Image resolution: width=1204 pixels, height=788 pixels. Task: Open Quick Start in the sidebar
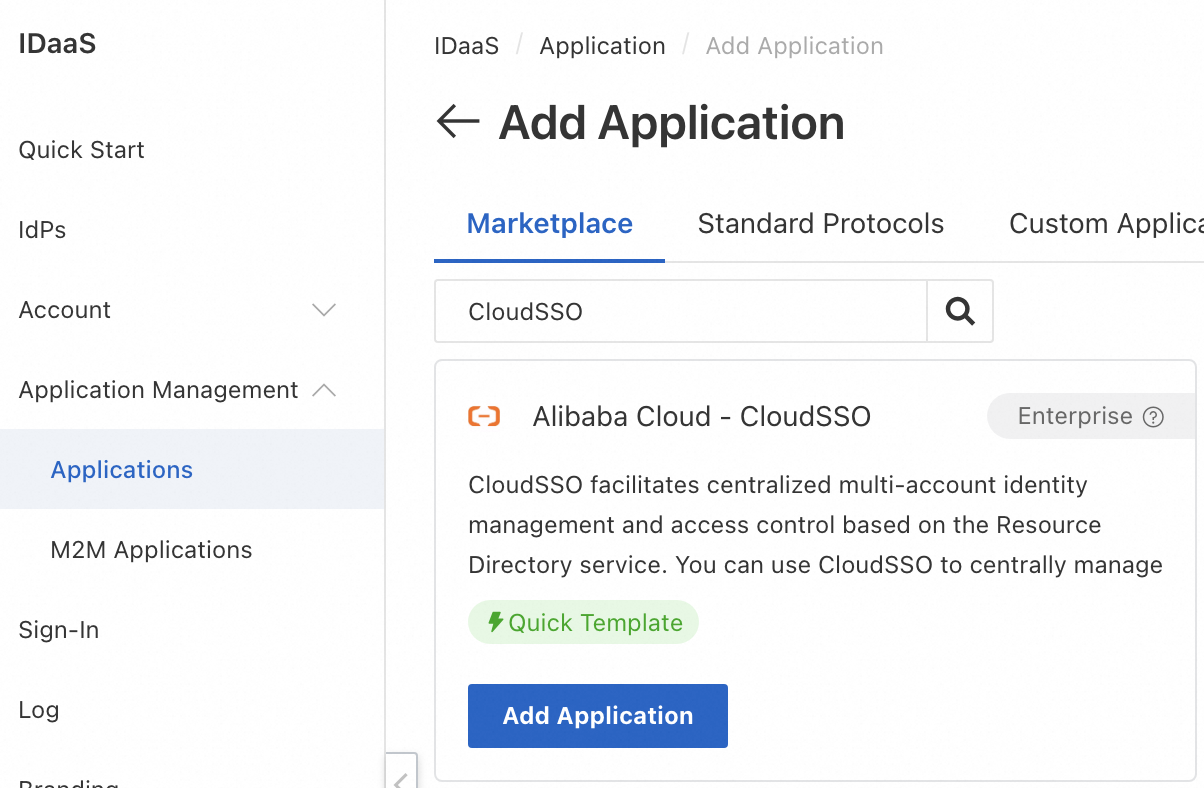82,150
